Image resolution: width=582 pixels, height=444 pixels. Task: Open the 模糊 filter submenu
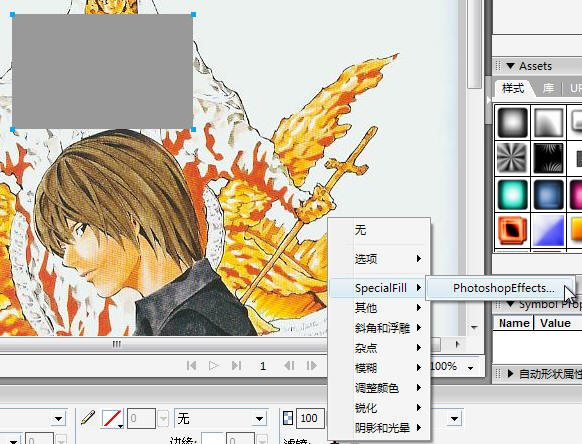(379, 368)
